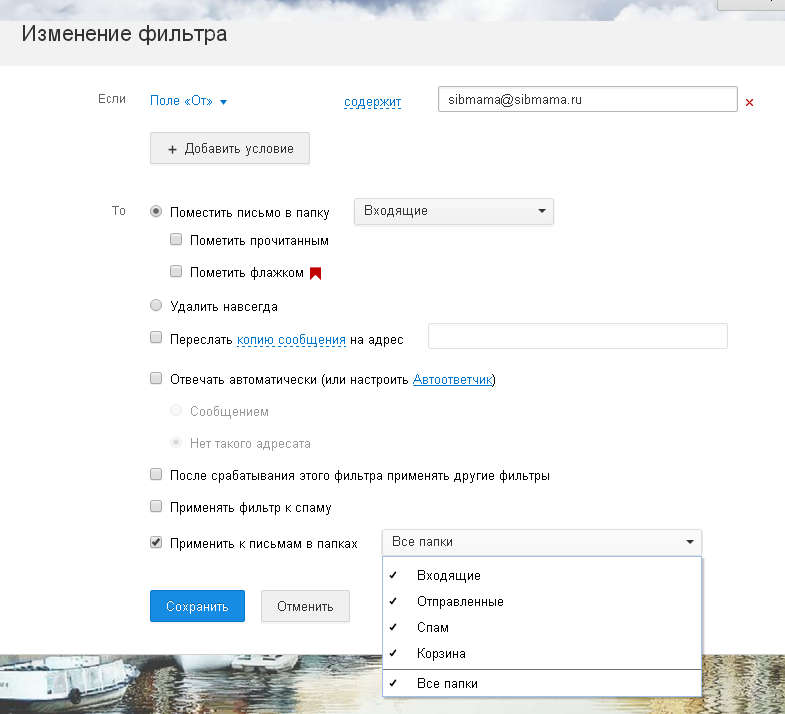Toggle Корзина in the folder list
This screenshot has height=714, width=785.
click(542, 653)
